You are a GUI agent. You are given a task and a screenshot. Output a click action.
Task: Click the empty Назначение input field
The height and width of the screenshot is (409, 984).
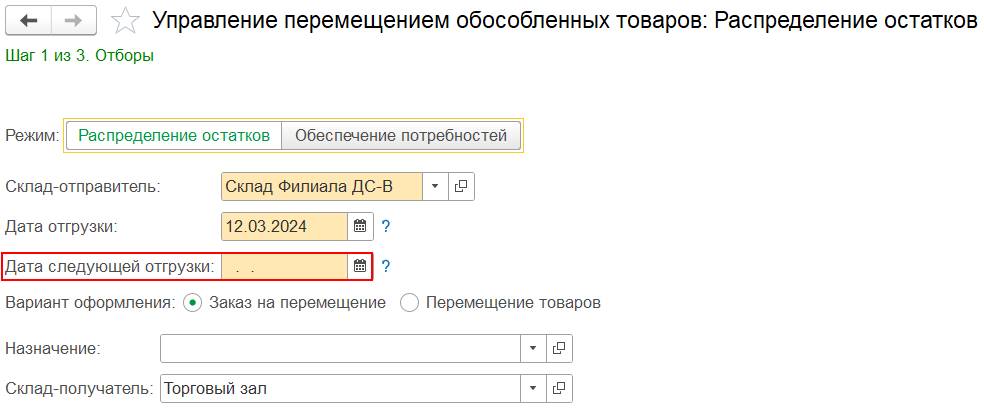point(340,348)
